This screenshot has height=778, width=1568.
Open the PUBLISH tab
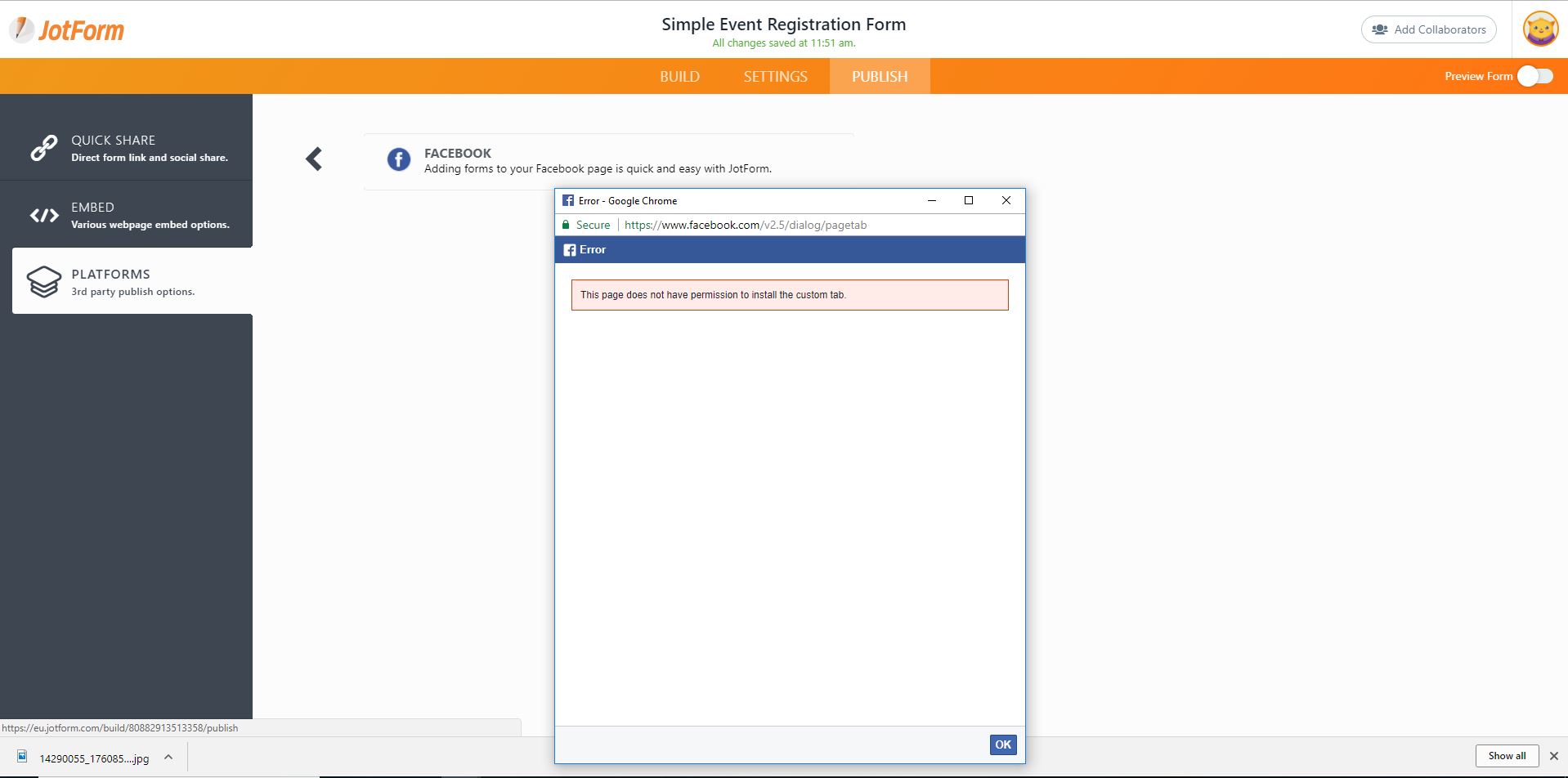[880, 76]
